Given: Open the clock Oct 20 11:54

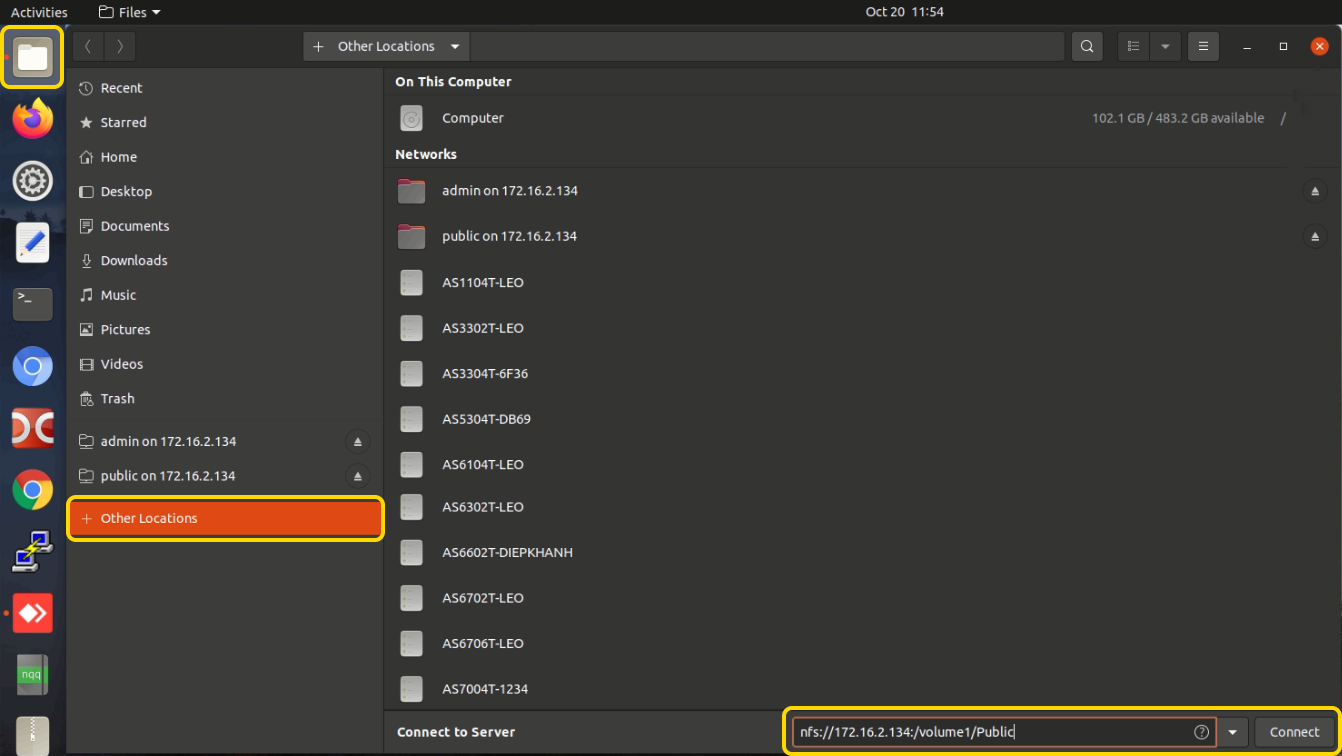Looking at the screenshot, I should click(904, 12).
